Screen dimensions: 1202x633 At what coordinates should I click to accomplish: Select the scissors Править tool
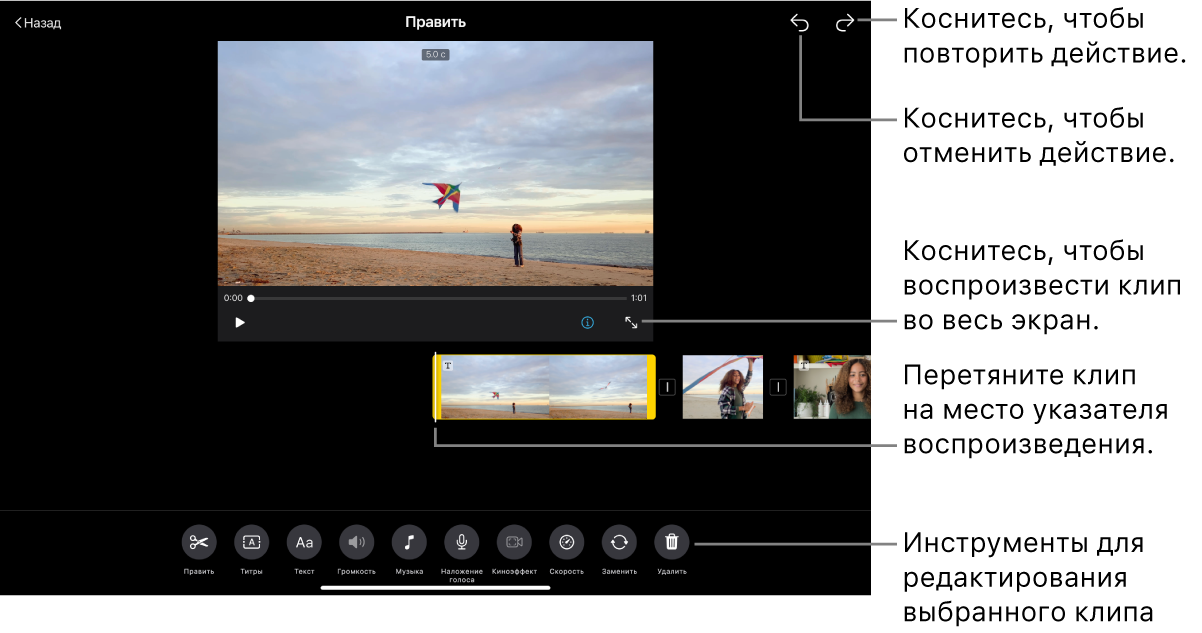(199, 543)
